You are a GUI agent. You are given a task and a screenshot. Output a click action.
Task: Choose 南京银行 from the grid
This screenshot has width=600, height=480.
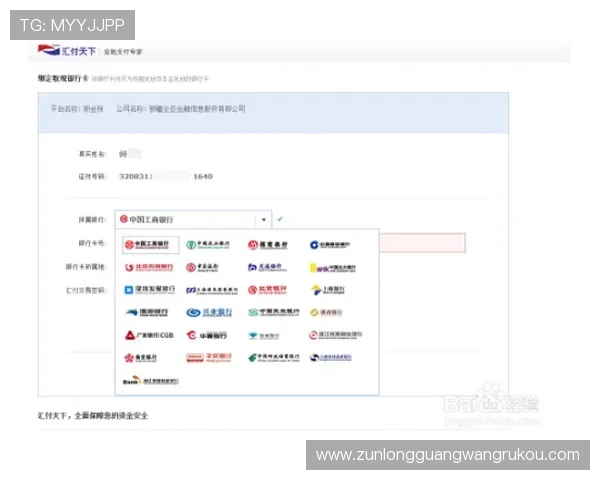coord(140,358)
